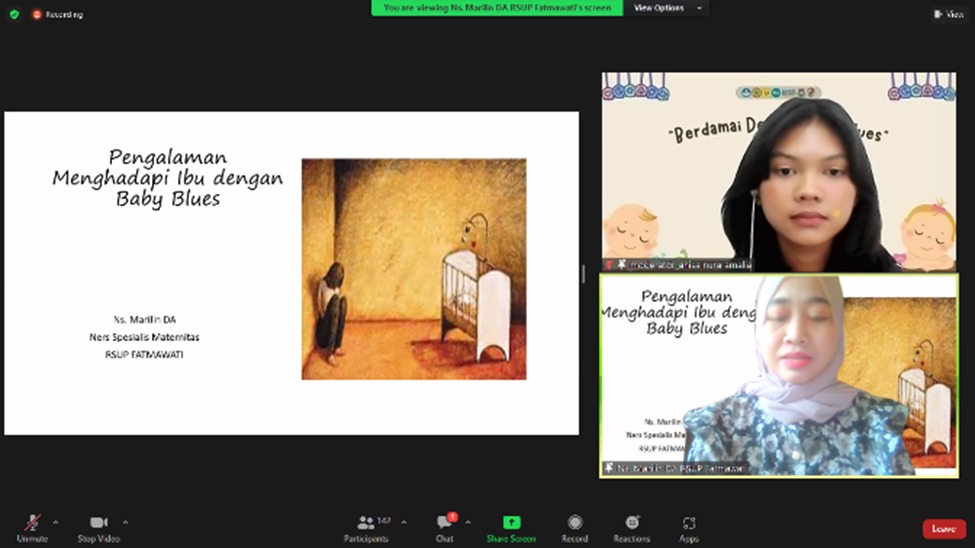Expand audio options arrow beside Unmute

(x=56, y=522)
